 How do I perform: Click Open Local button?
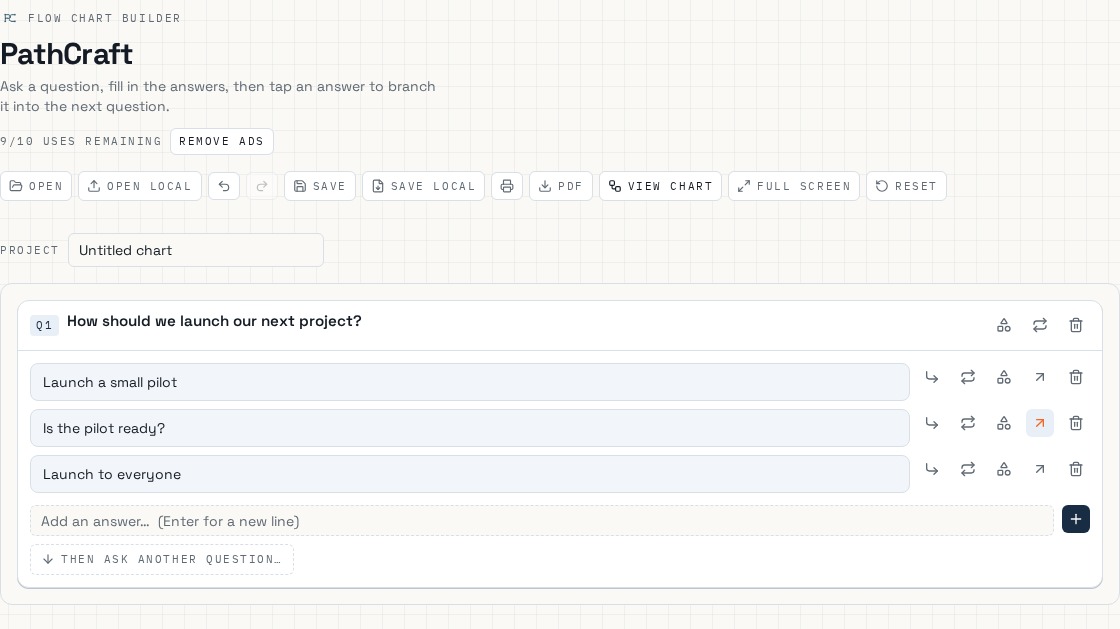click(140, 186)
